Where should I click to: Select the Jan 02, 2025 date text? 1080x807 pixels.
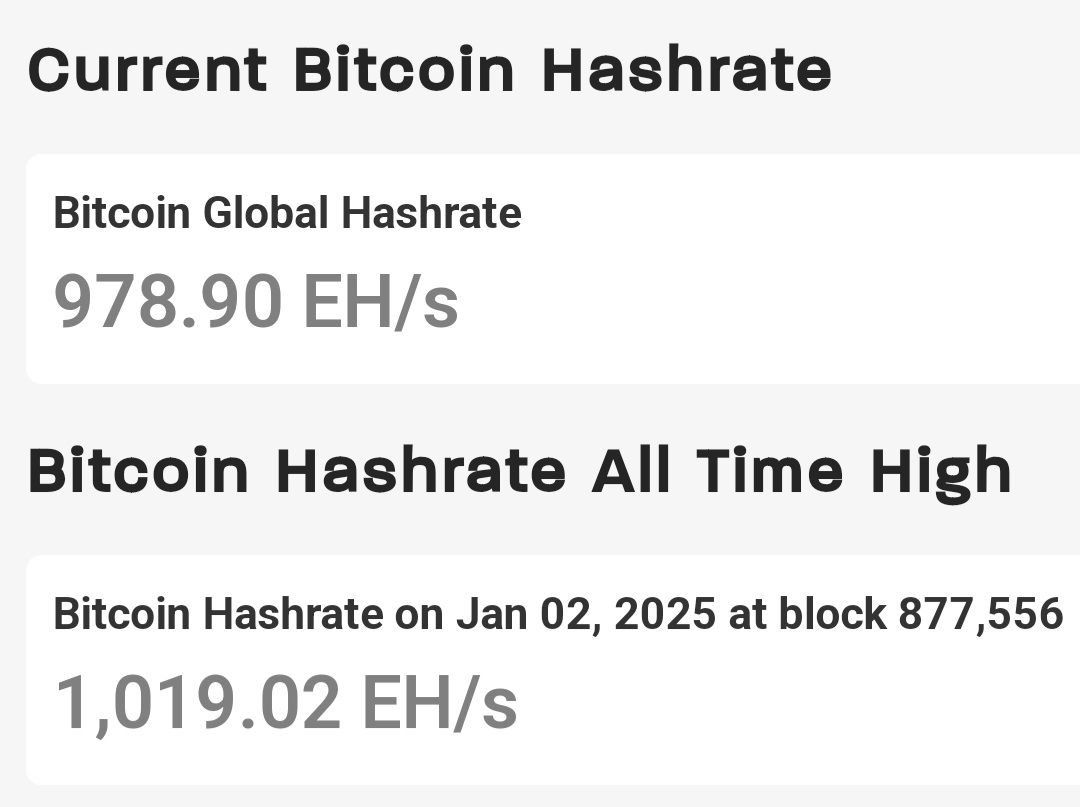coord(586,614)
